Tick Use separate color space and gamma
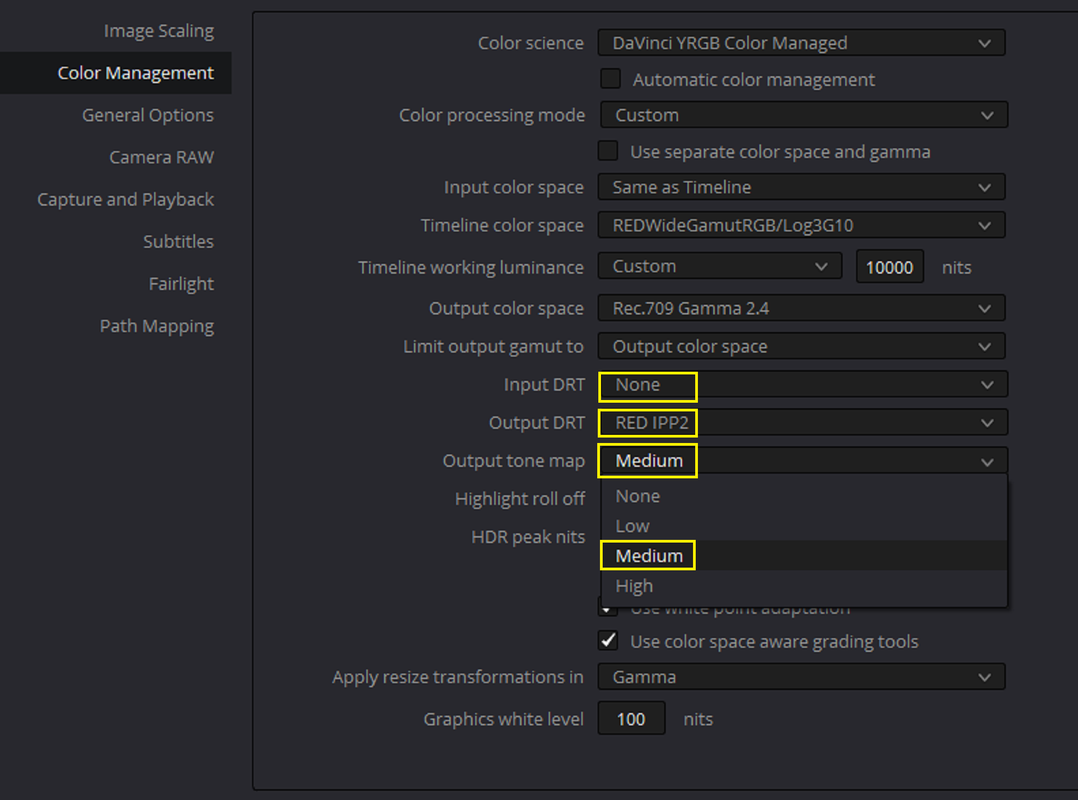 (x=608, y=151)
